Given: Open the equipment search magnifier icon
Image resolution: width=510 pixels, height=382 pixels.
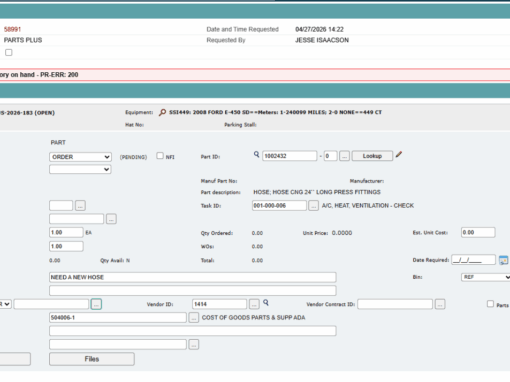Looking at the screenshot, I should pyautogui.click(x=162, y=112).
